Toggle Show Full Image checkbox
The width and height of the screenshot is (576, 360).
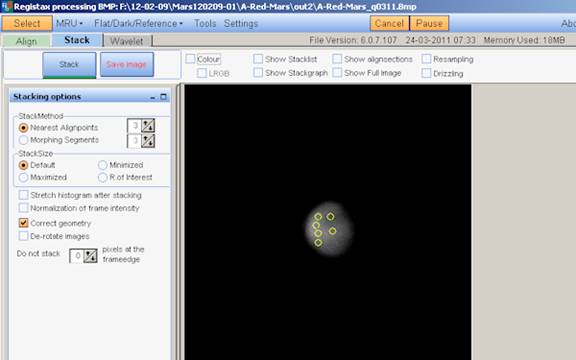coord(337,73)
